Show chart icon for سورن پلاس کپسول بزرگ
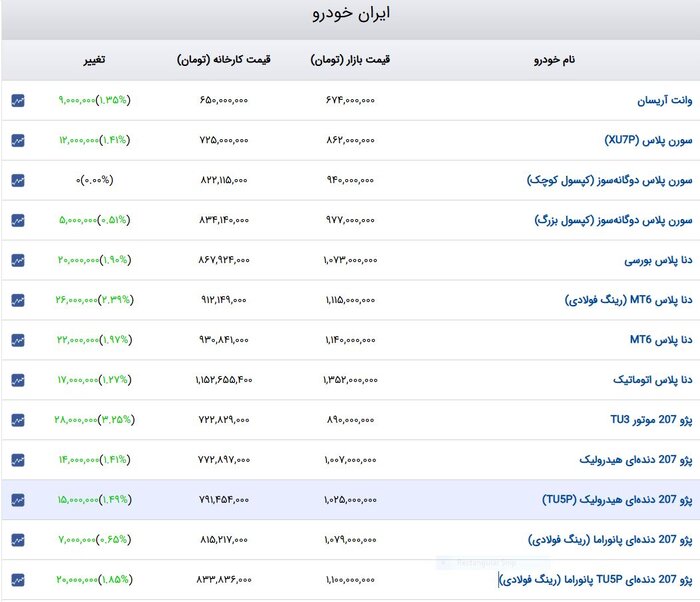 [x=18, y=220]
